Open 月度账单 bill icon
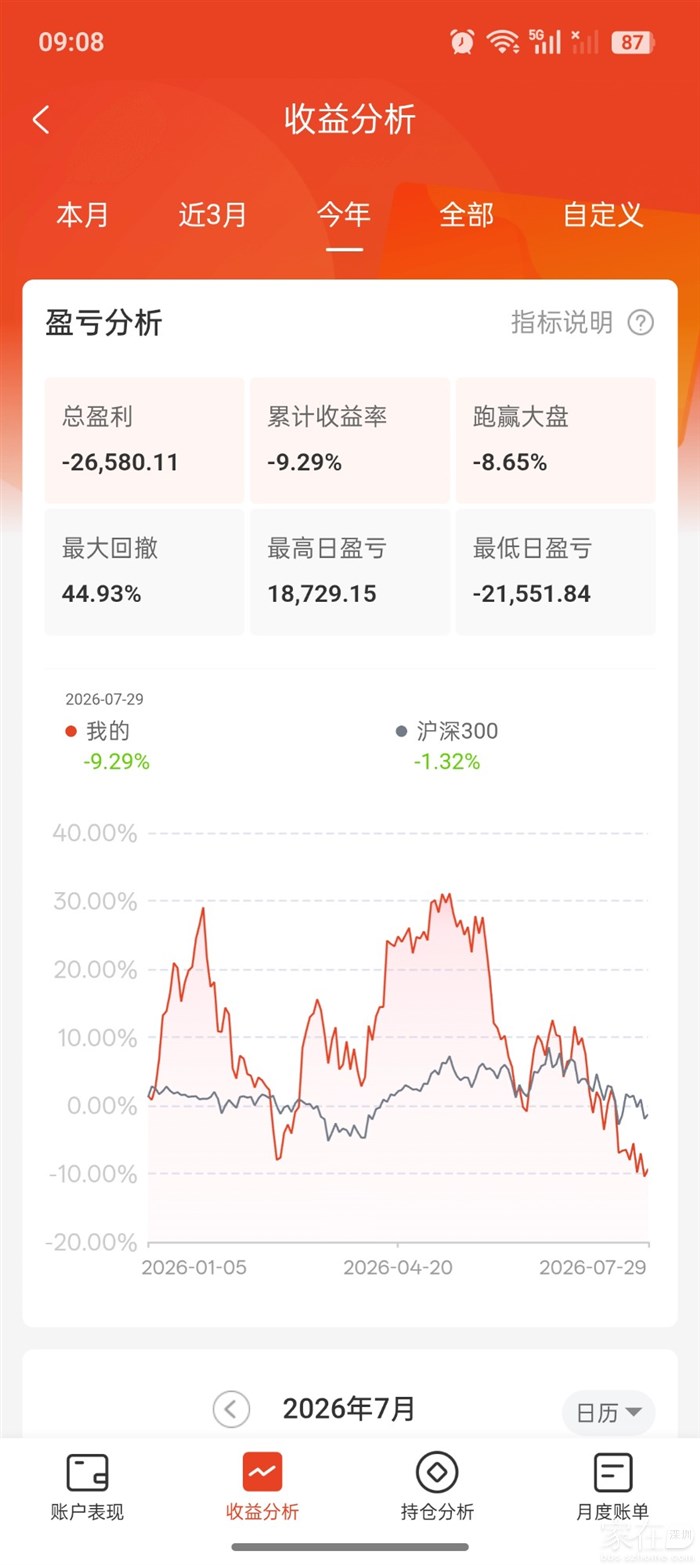Screen dimensions: 700x1565 (612, 1472)
